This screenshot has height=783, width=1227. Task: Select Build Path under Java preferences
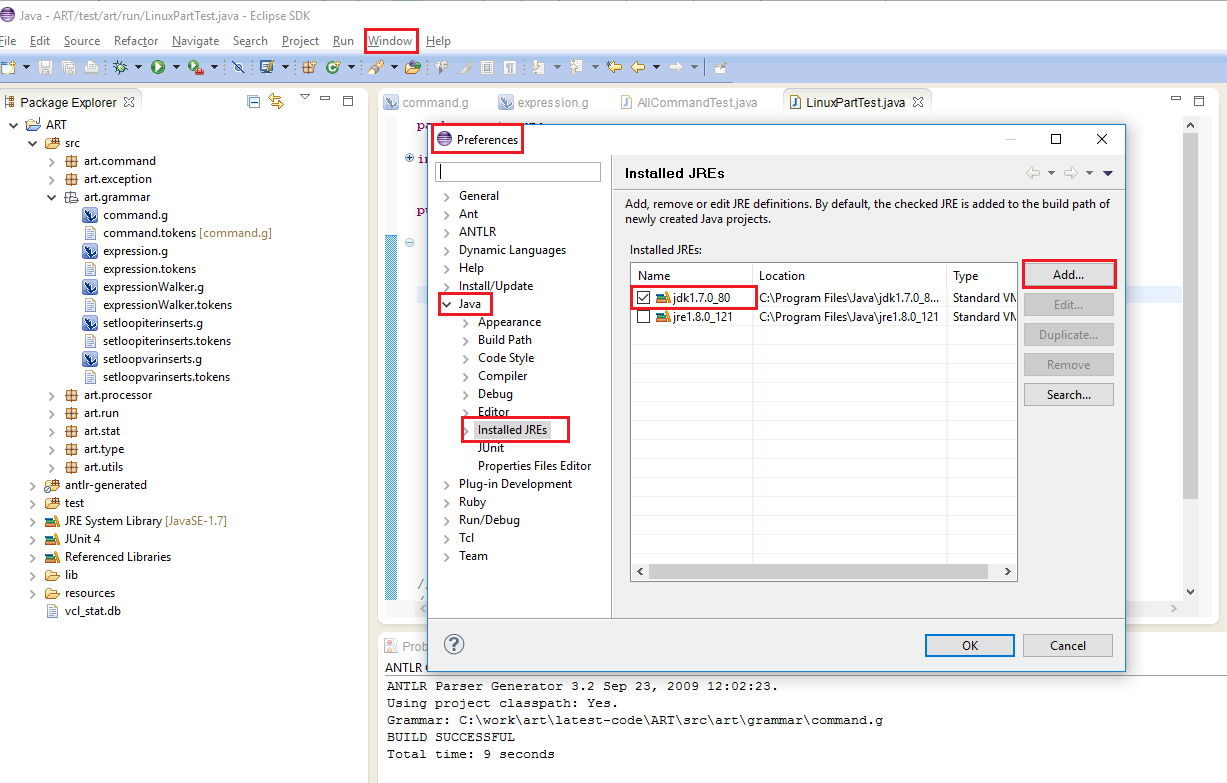click(x=504, y=340)
